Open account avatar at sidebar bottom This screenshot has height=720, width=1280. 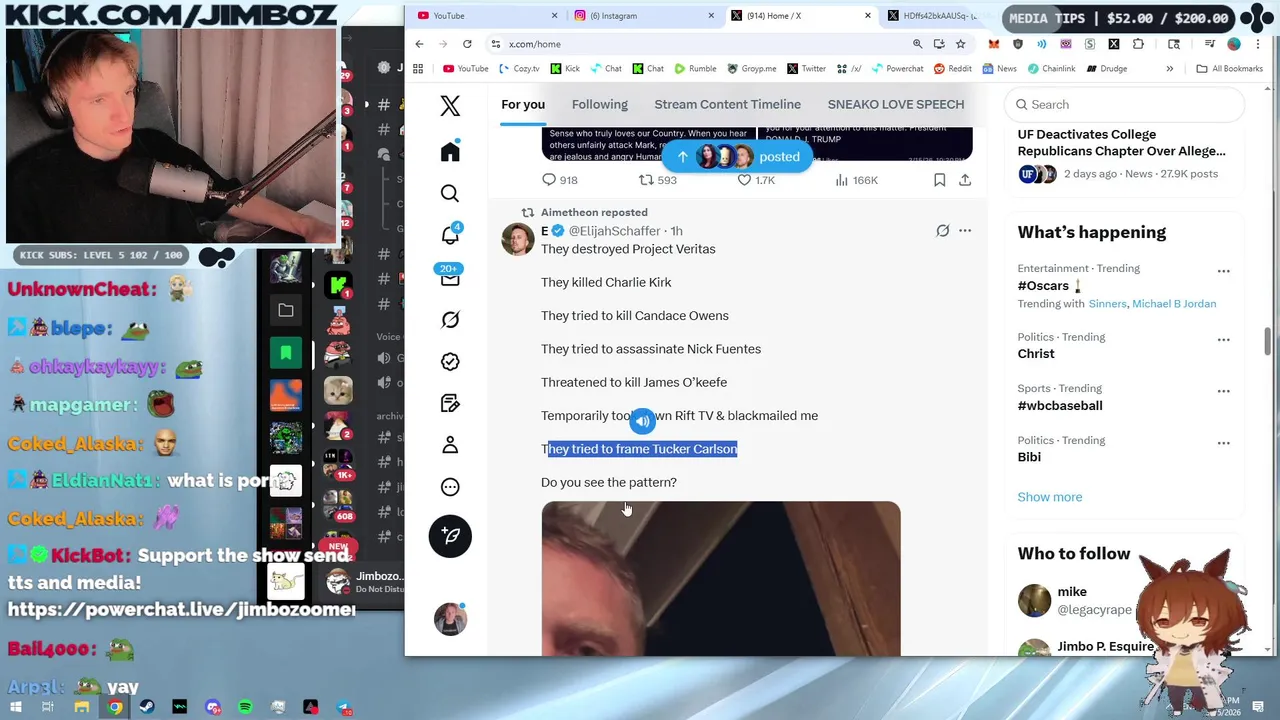click(450, 619)
